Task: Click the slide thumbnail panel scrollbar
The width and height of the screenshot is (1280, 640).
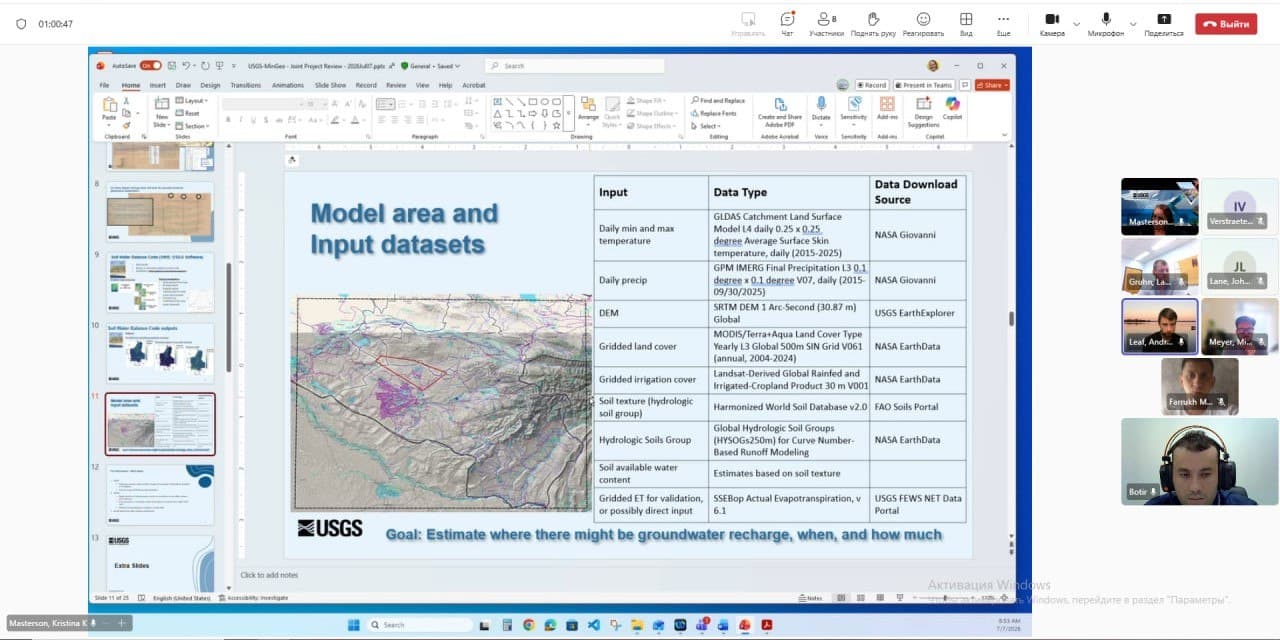Action: tap(229, 317)
